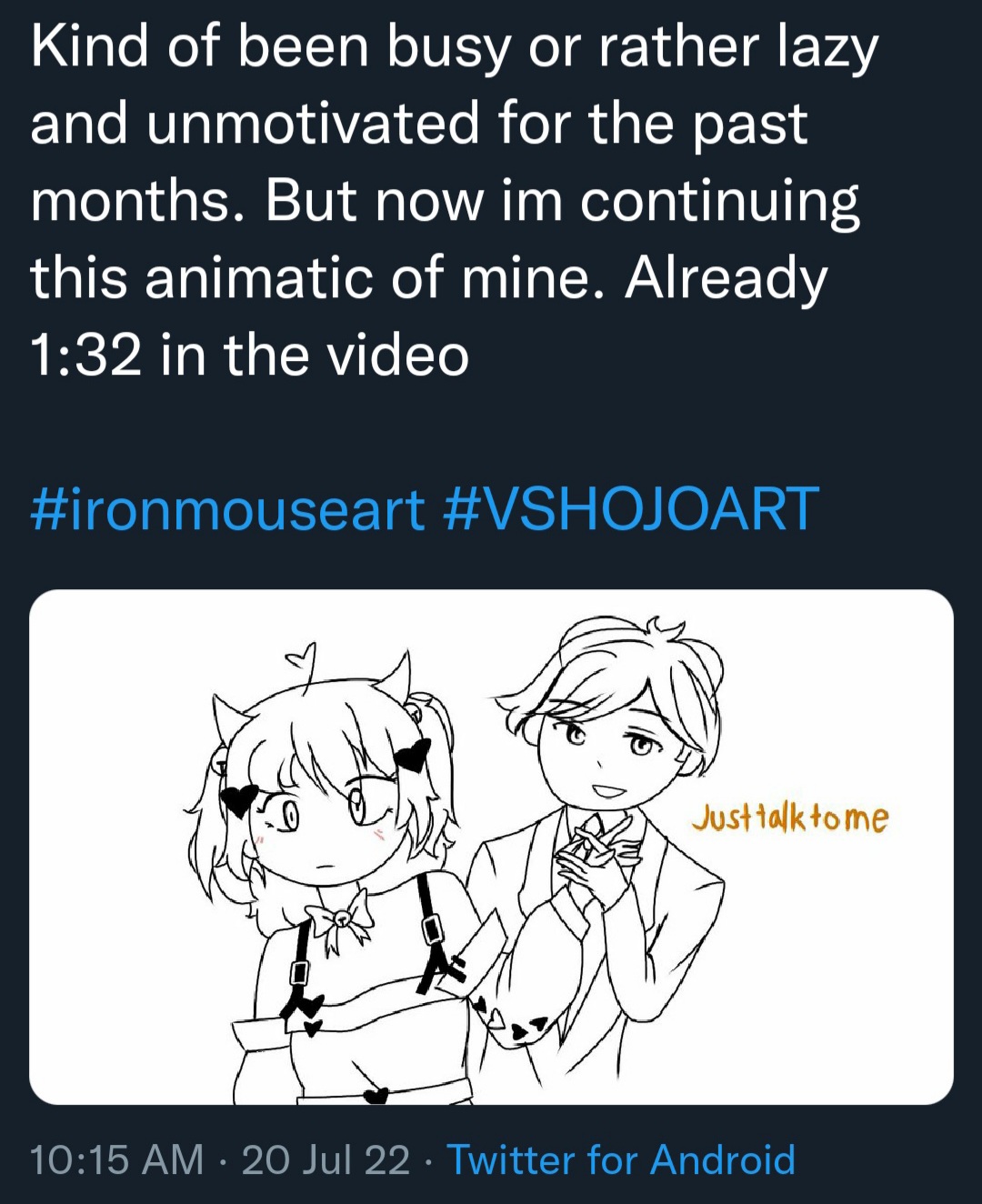Open the #VSHOJOART hashtag

click(x=630, y=508)
